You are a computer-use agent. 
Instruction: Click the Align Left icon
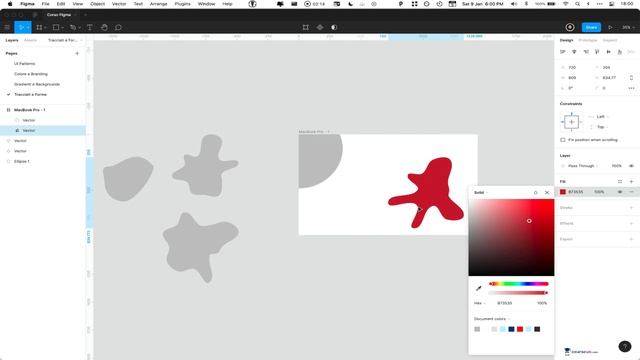click(x=563, y=52)
